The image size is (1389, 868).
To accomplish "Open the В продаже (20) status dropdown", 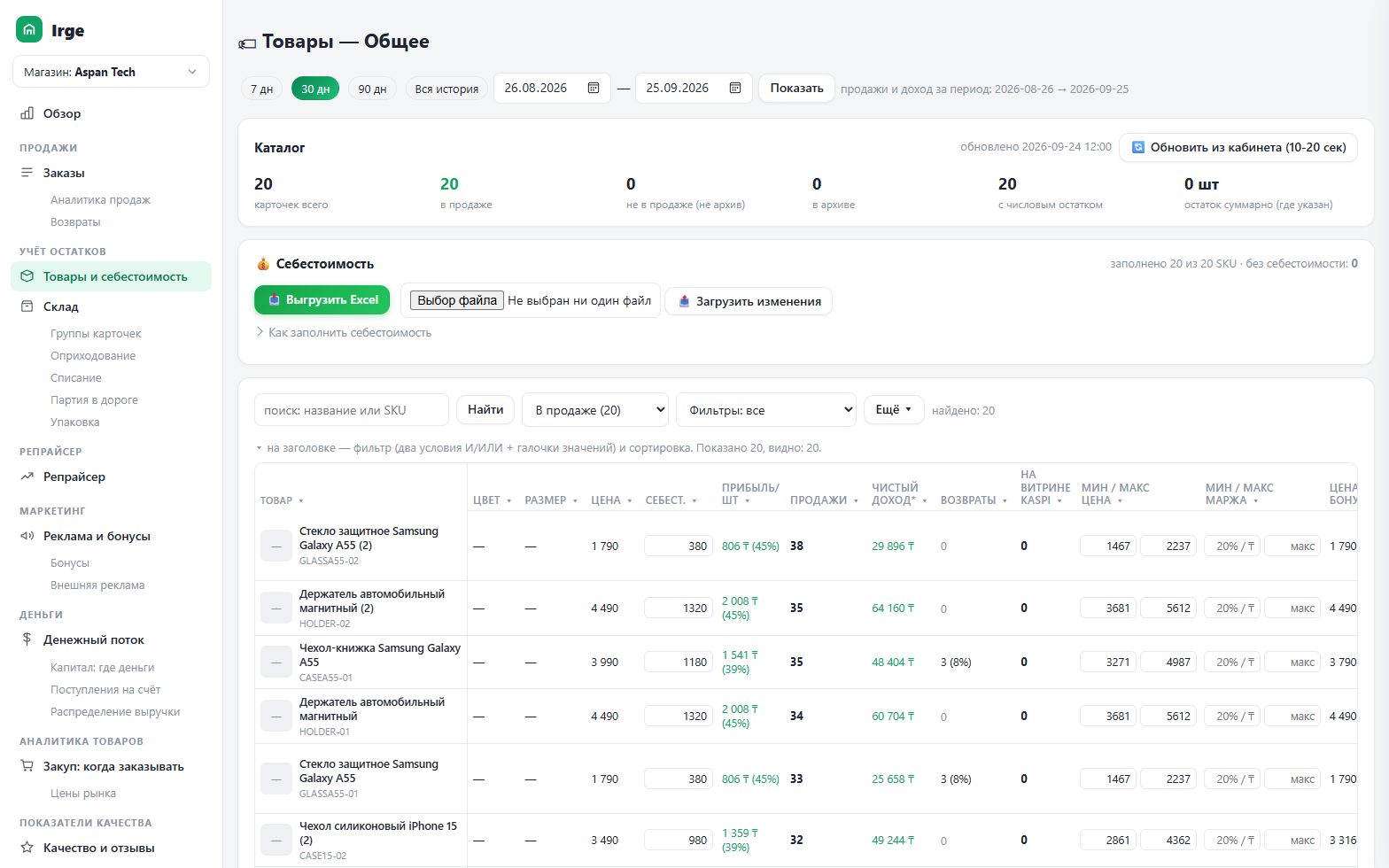I will 595,410.
